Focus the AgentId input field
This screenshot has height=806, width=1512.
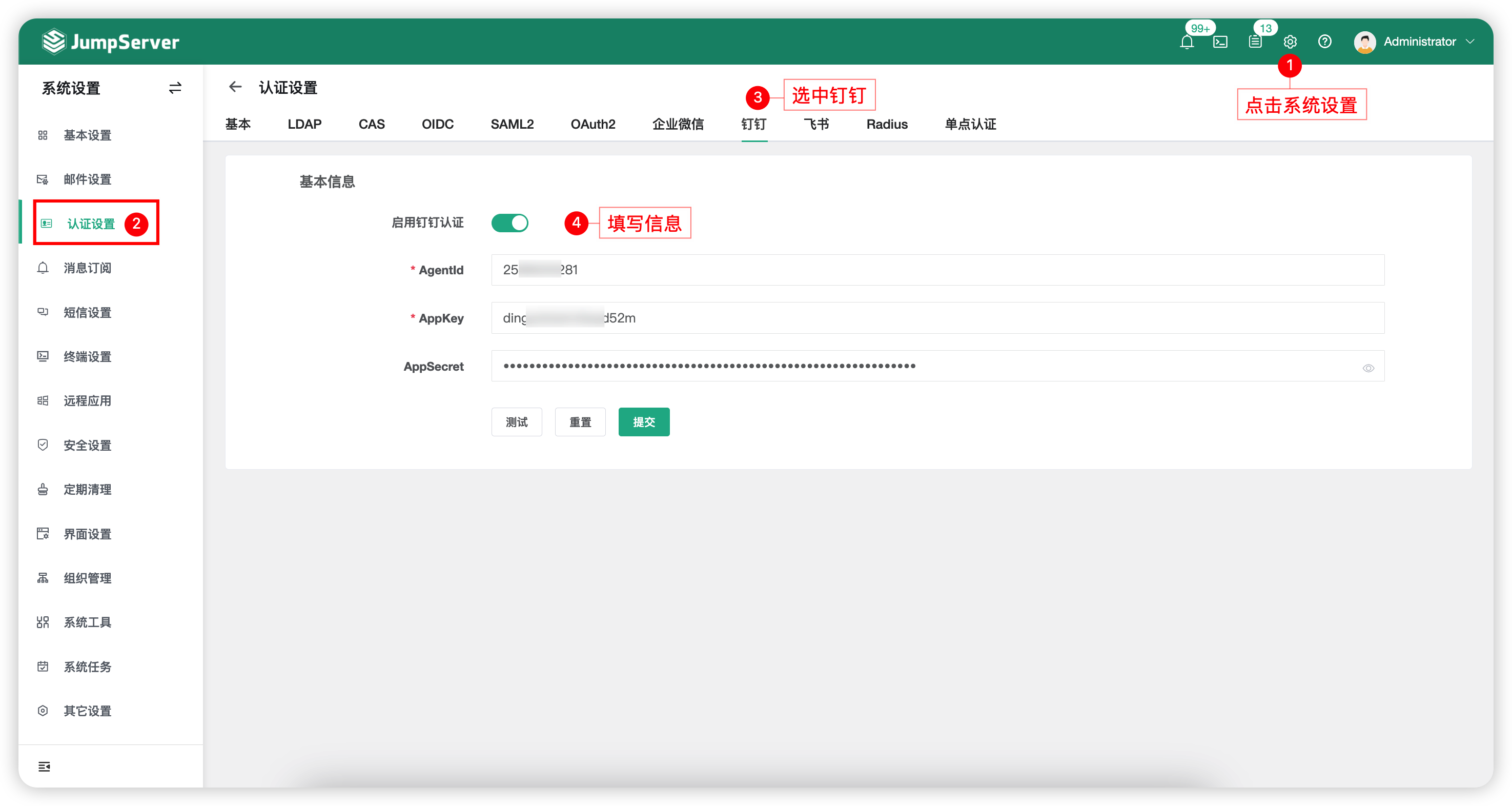[937, 270]
